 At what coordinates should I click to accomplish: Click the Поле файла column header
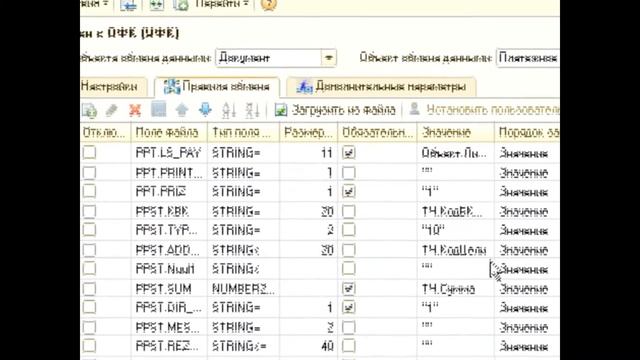(x=169, y=133)
